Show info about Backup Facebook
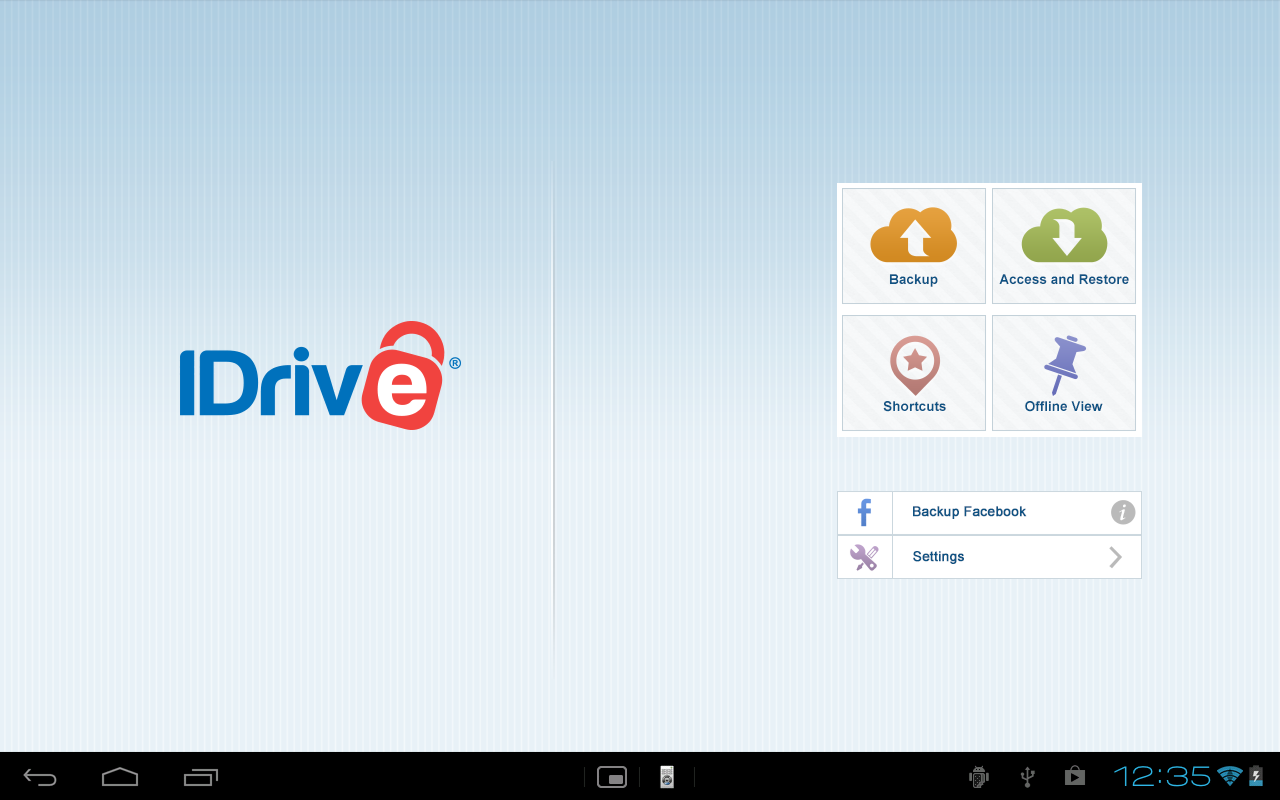Image resolution: width=1280 pixels, height=800 pixels. point(1123,512)
